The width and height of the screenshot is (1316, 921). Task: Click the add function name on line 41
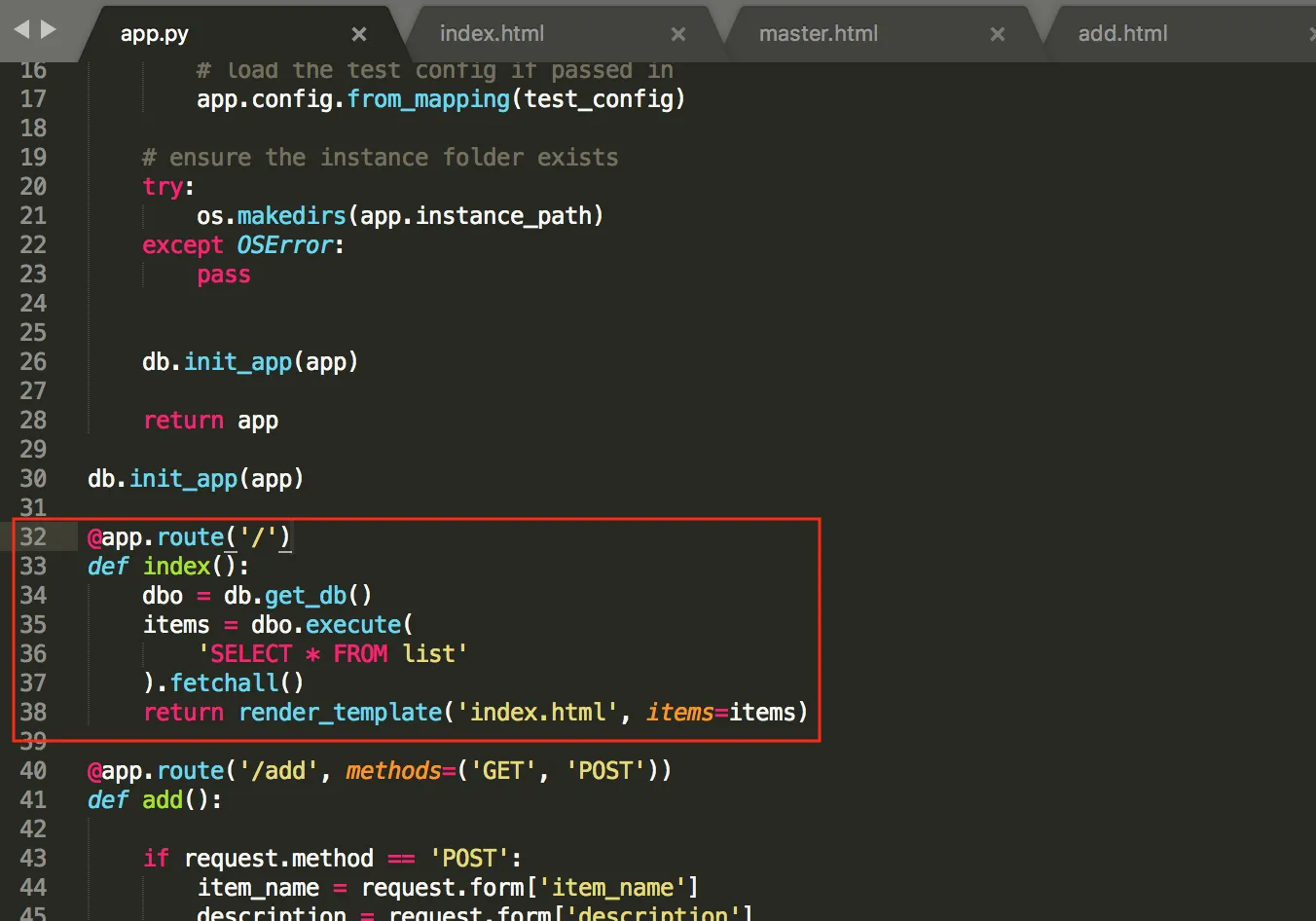[163, 800]
